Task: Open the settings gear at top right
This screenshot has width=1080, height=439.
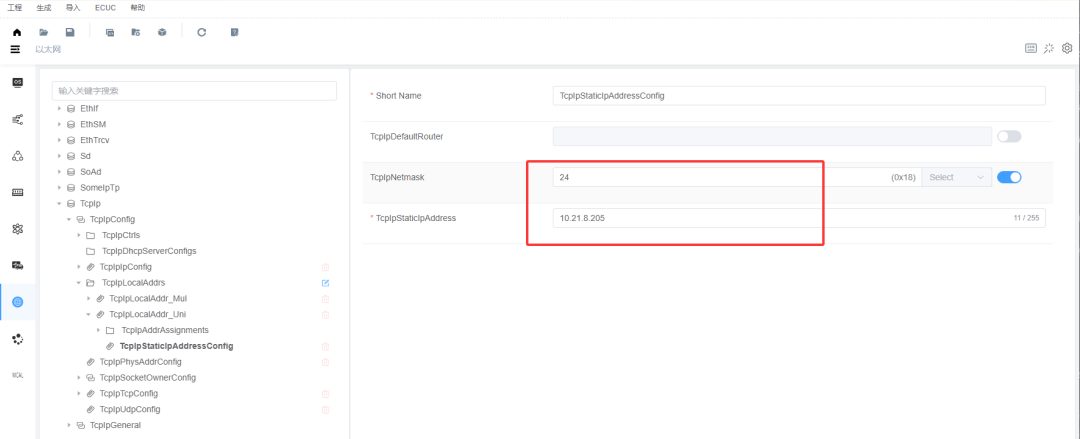Action: tap(1067, 48)
